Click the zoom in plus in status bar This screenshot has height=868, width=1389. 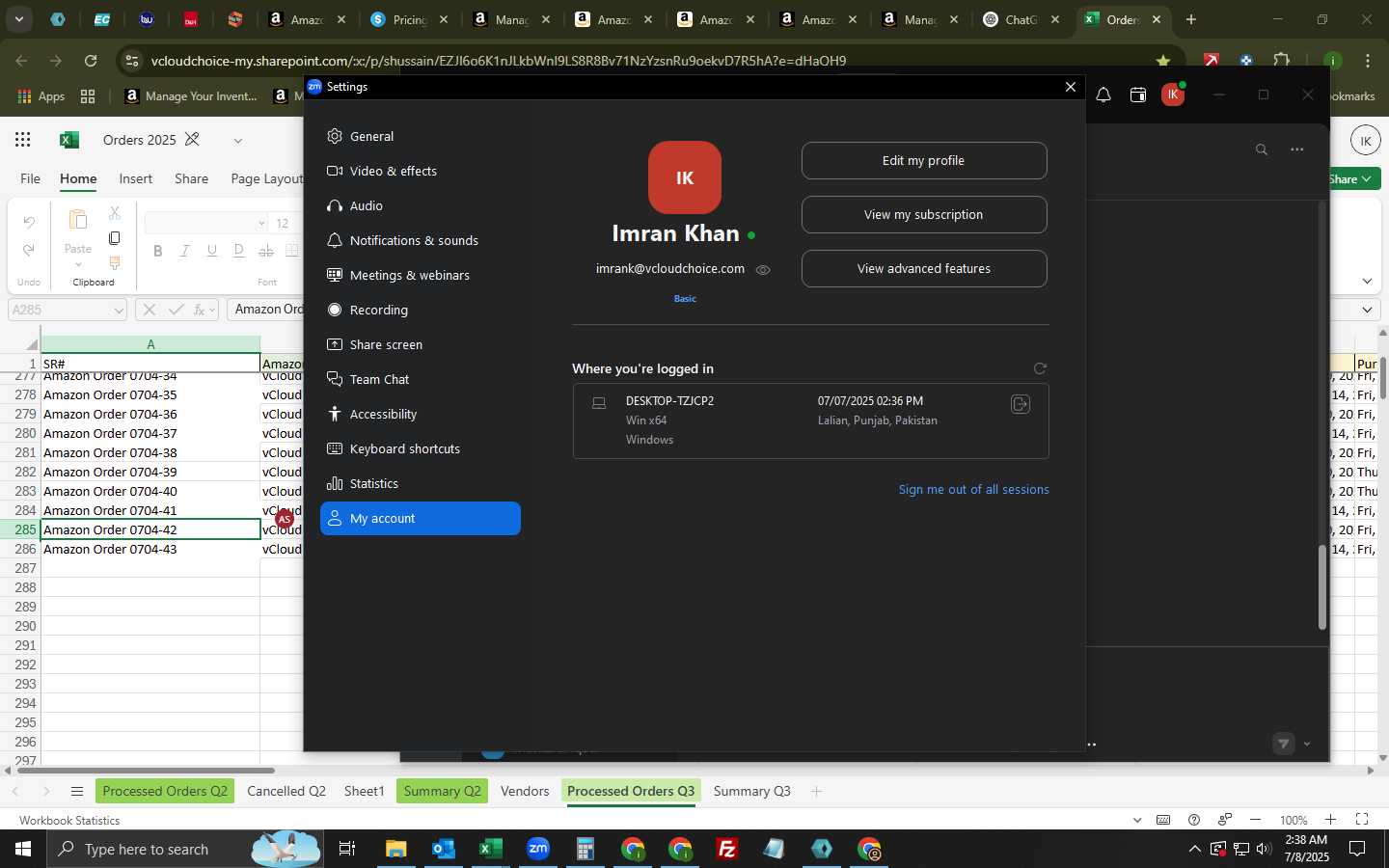1330,820
